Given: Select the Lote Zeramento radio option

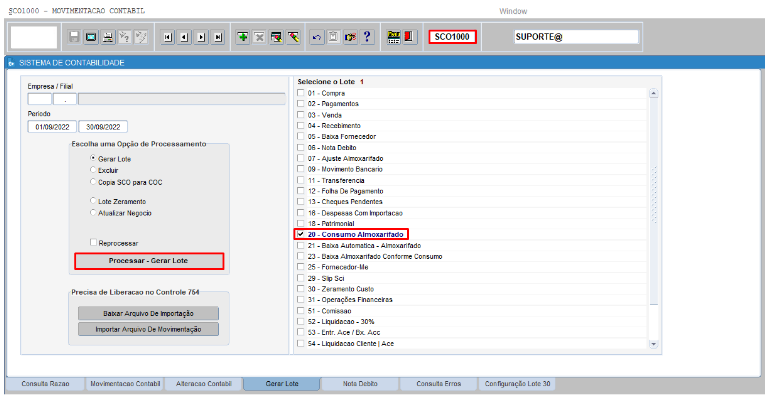Looking at the screenshot, I should pyautogui.click(x=93, y=201).
